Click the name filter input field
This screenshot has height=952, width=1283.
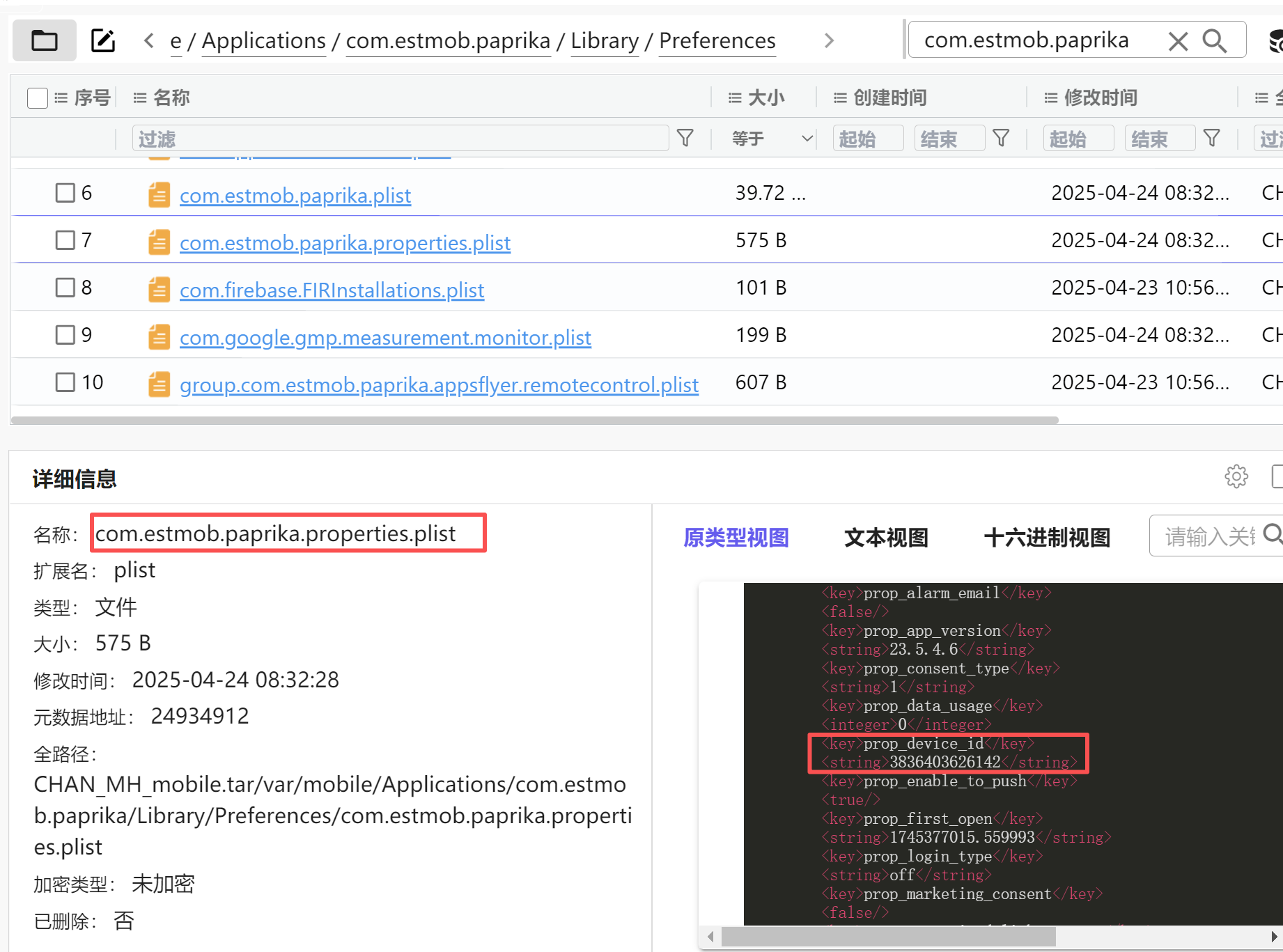click(400, 139)
